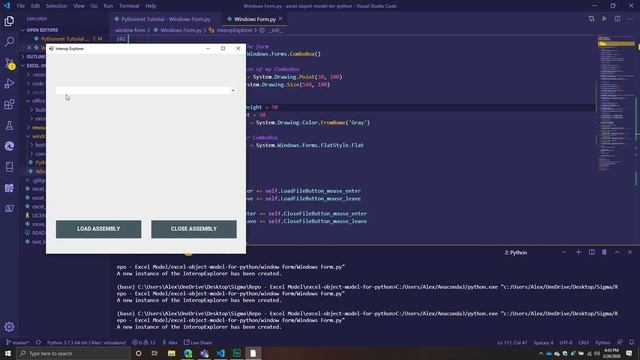This screenshot has width=640, height=360.
Task: Open editor More Actions ellipsis
Action: coord(630,19)
